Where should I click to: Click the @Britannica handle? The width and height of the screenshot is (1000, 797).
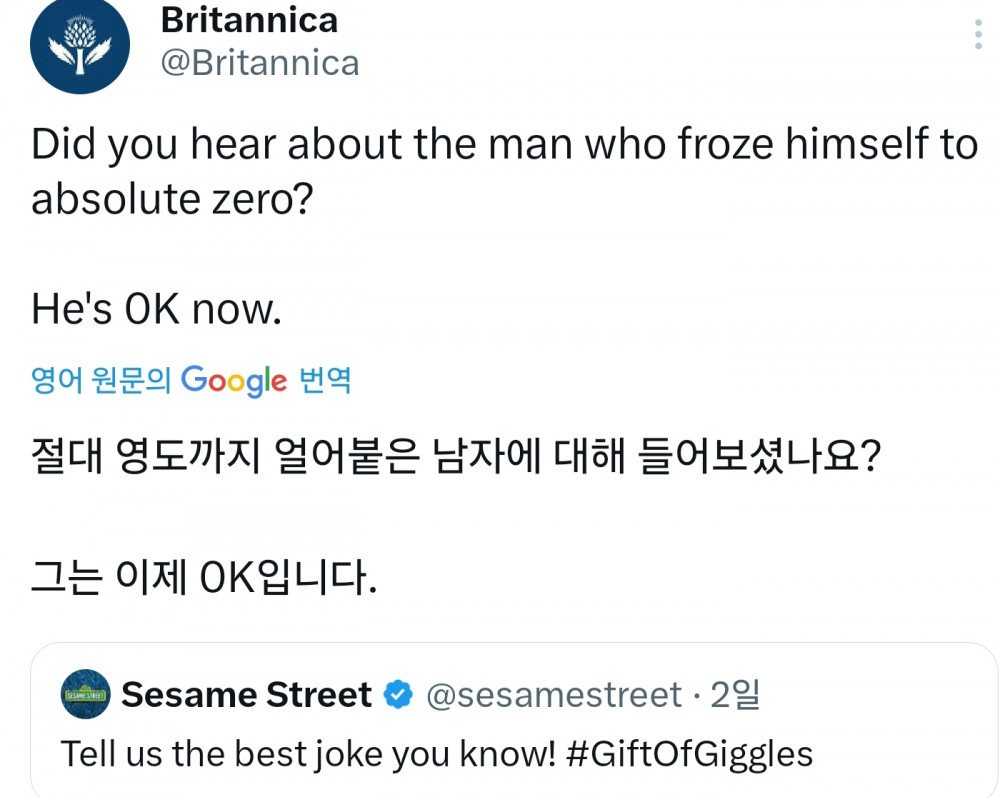click(260, 63)
